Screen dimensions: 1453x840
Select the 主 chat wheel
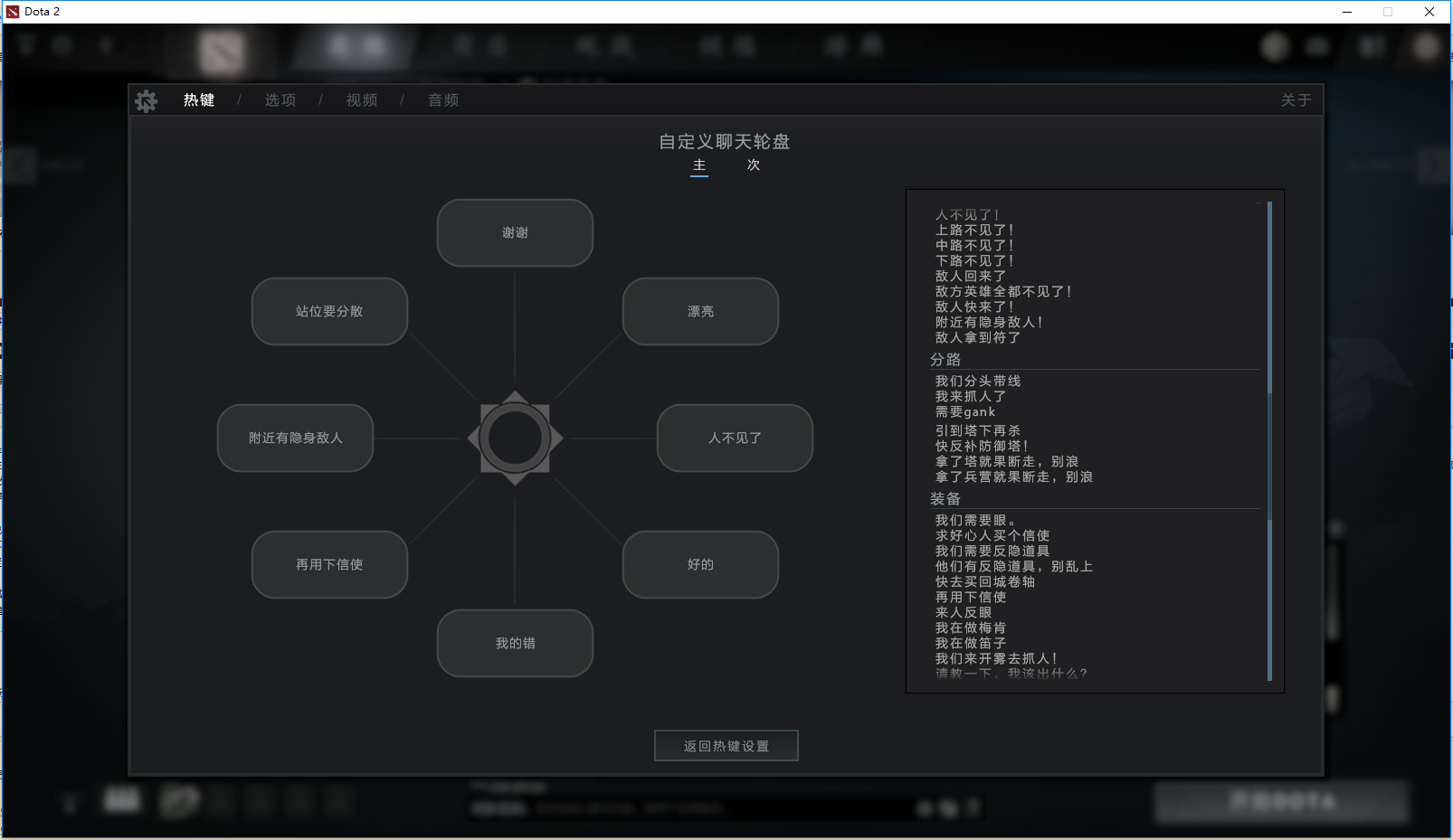coord(699,165)
